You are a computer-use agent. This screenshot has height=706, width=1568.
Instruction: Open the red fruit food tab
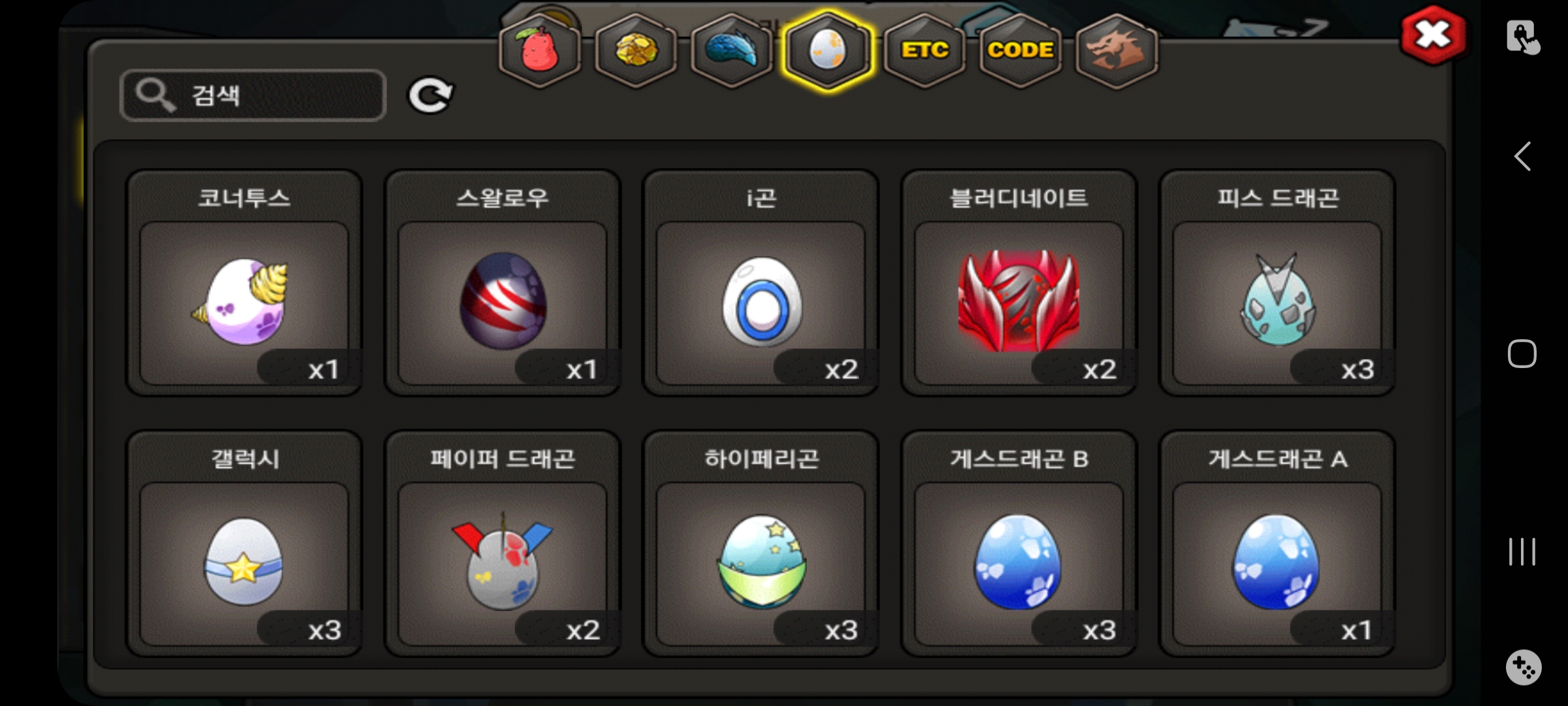click(539, 50)
